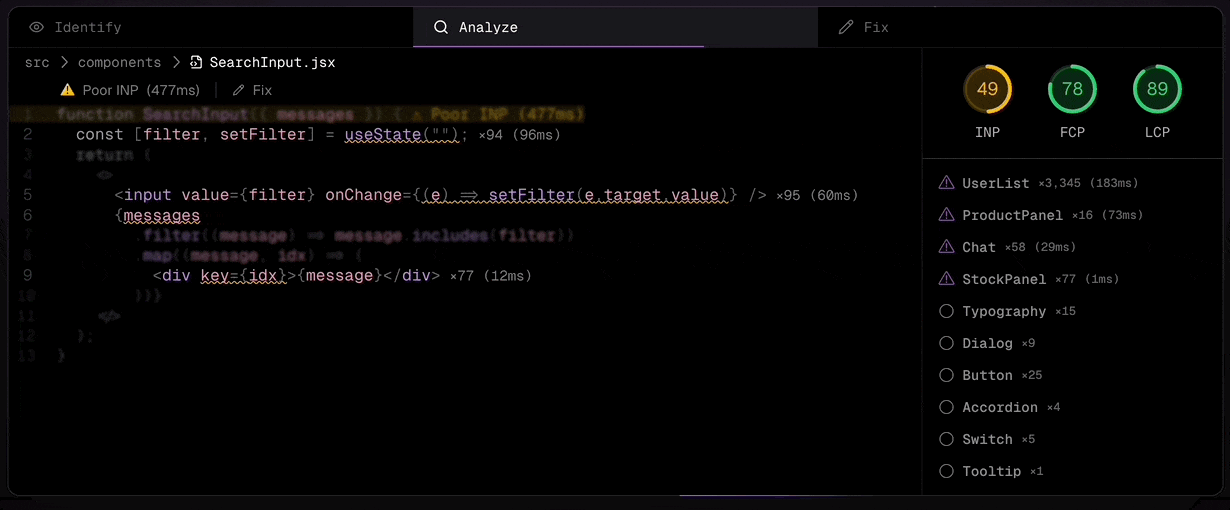
Task: Select the Typography circle indicator
Action: click(x=946, y=311)
